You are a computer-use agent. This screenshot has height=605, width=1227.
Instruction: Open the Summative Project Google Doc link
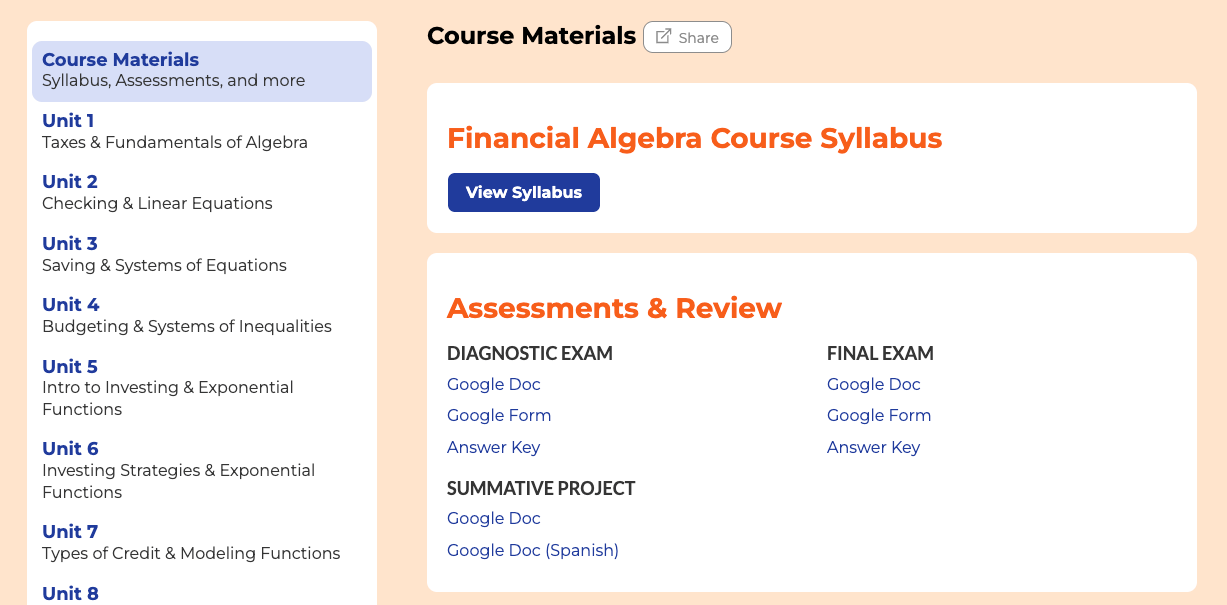click(494, 518)
